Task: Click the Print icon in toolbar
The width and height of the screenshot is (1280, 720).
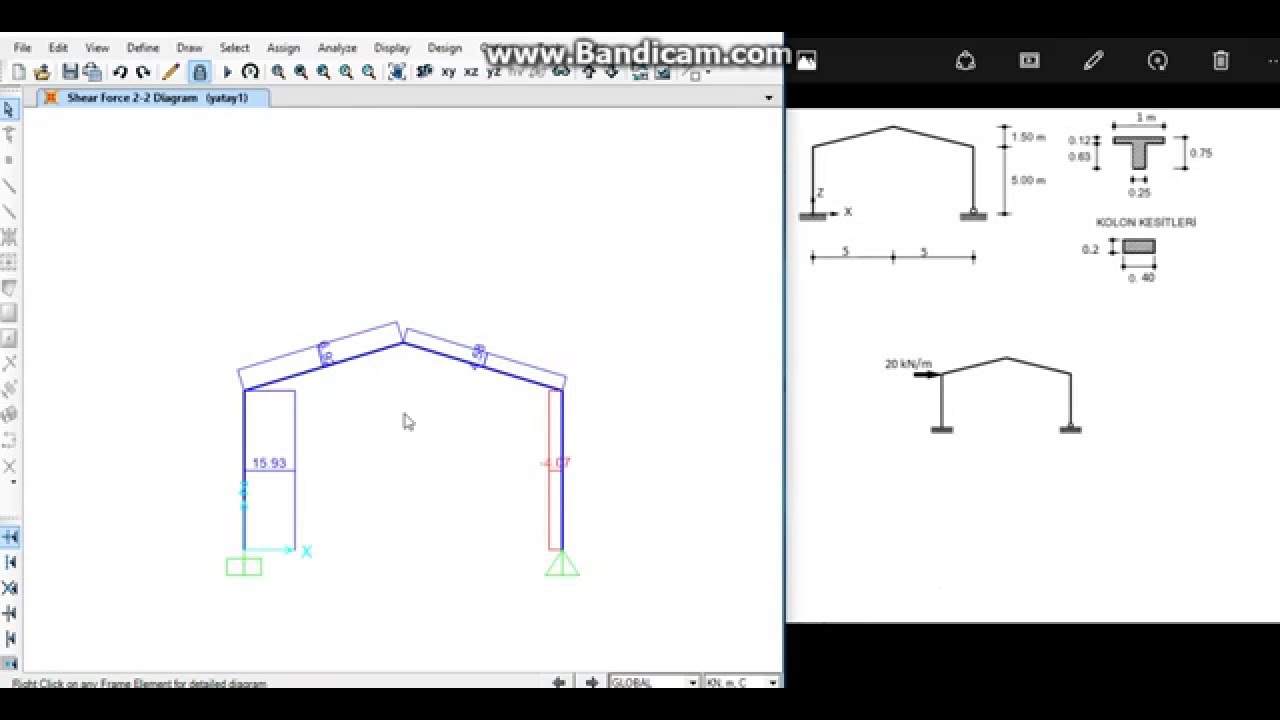Action: 92,72
